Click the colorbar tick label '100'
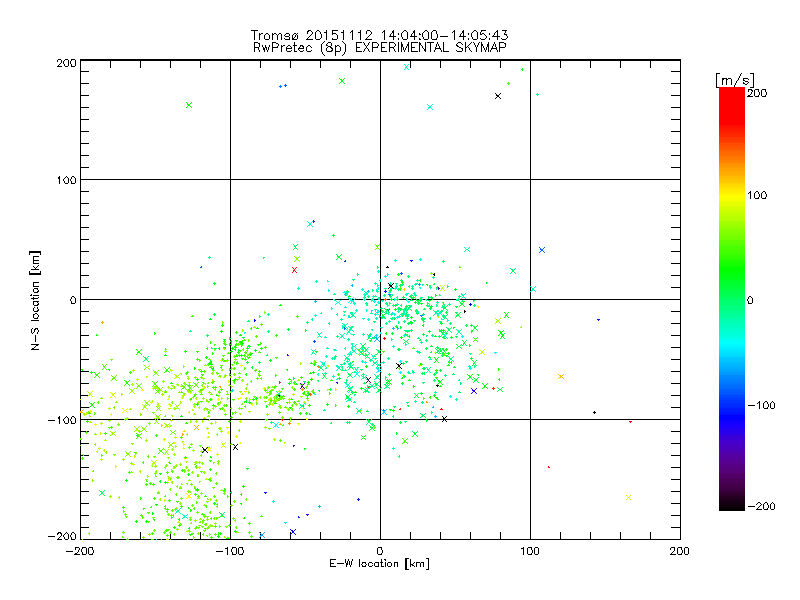The height and width of the screenshot is (600, 800). pos(757,195)
